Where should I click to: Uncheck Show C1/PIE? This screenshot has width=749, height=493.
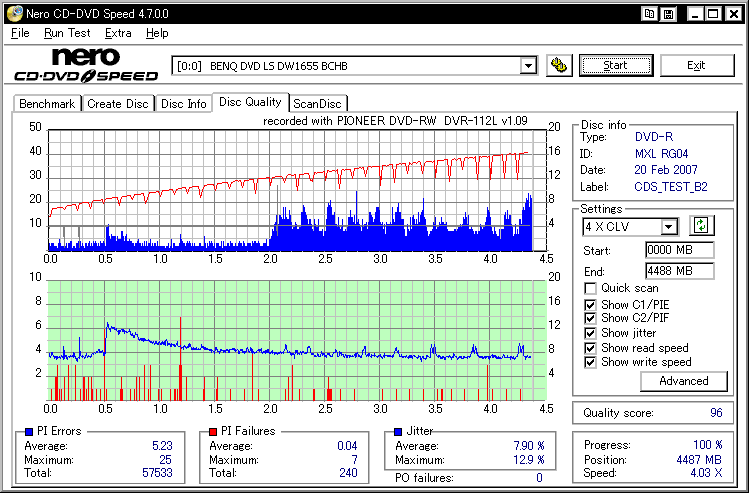point(590,305)
